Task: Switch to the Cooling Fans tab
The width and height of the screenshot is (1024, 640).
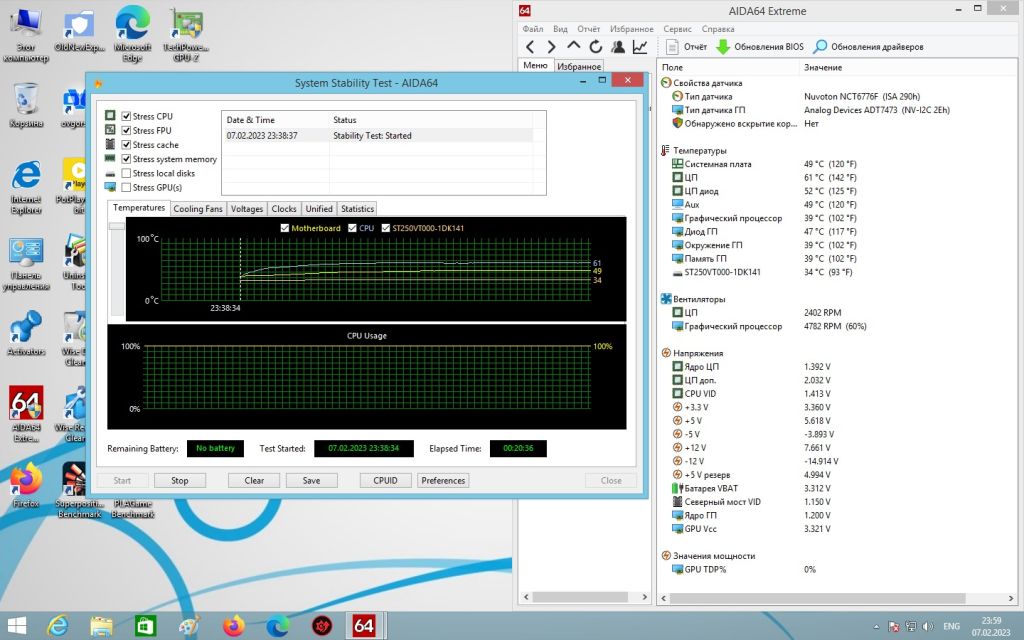Action: pyautogui.click(x=198, y=209)
